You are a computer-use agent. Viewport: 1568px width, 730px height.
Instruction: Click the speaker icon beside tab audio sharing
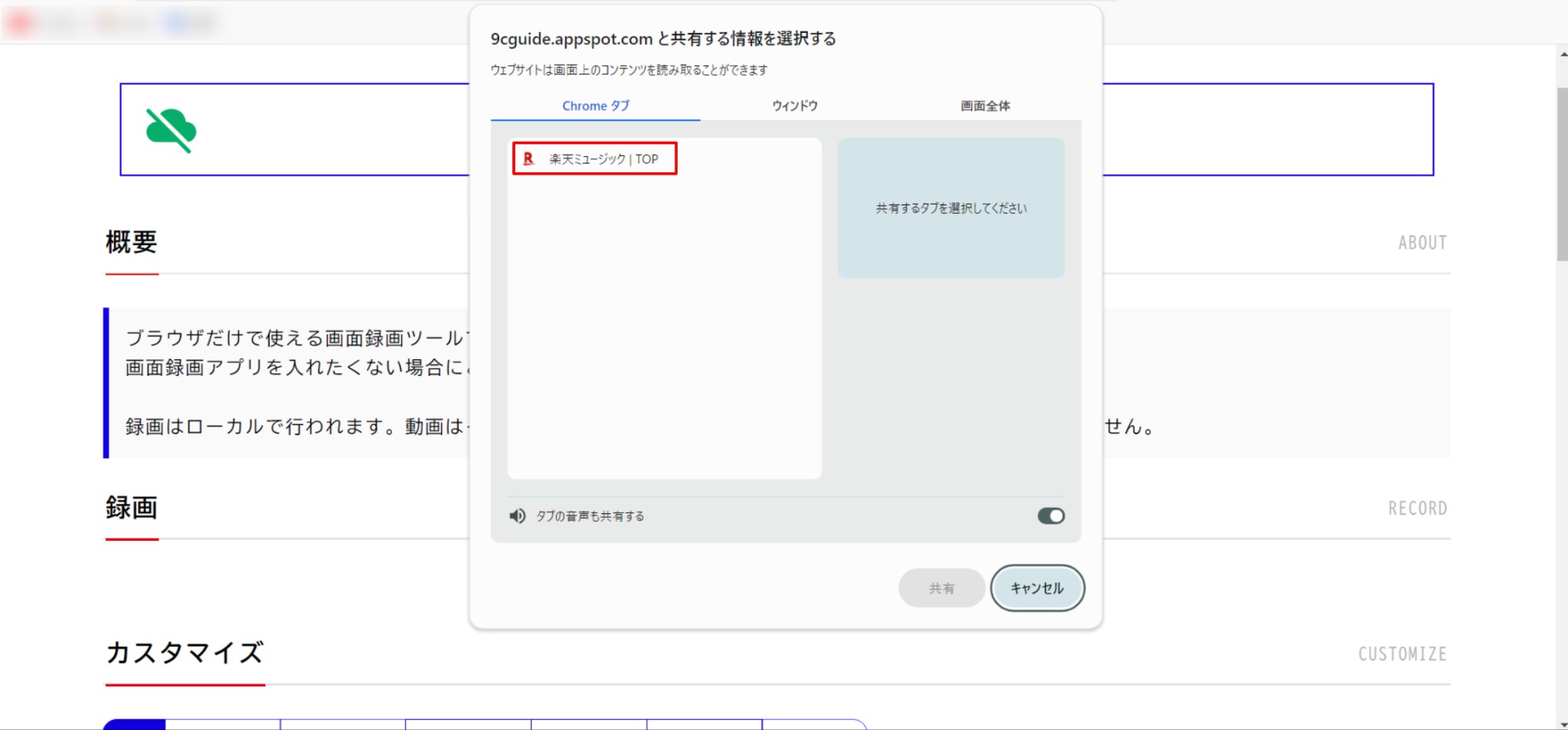518,516
